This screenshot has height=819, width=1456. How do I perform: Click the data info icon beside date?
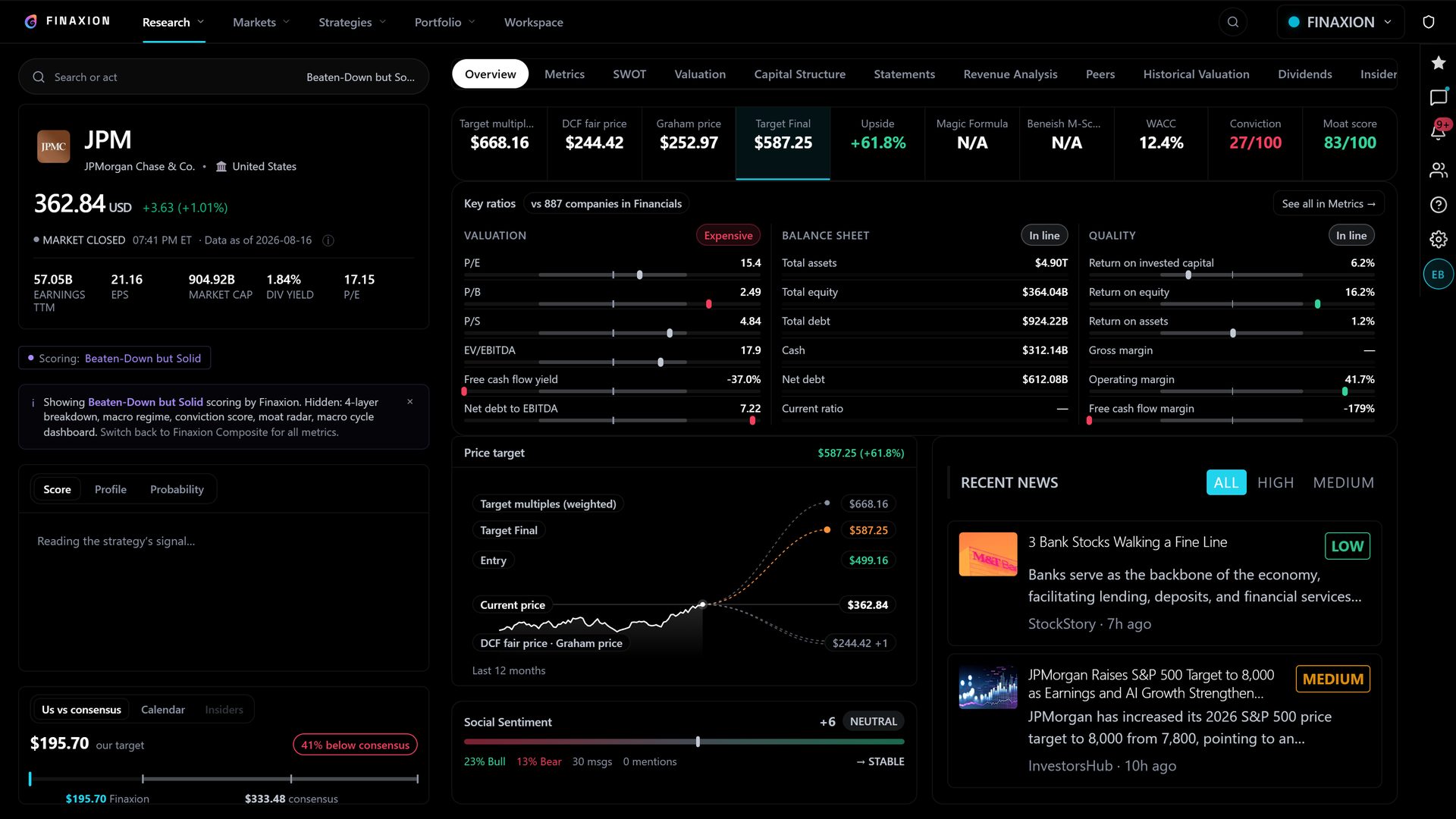[328, 240]
